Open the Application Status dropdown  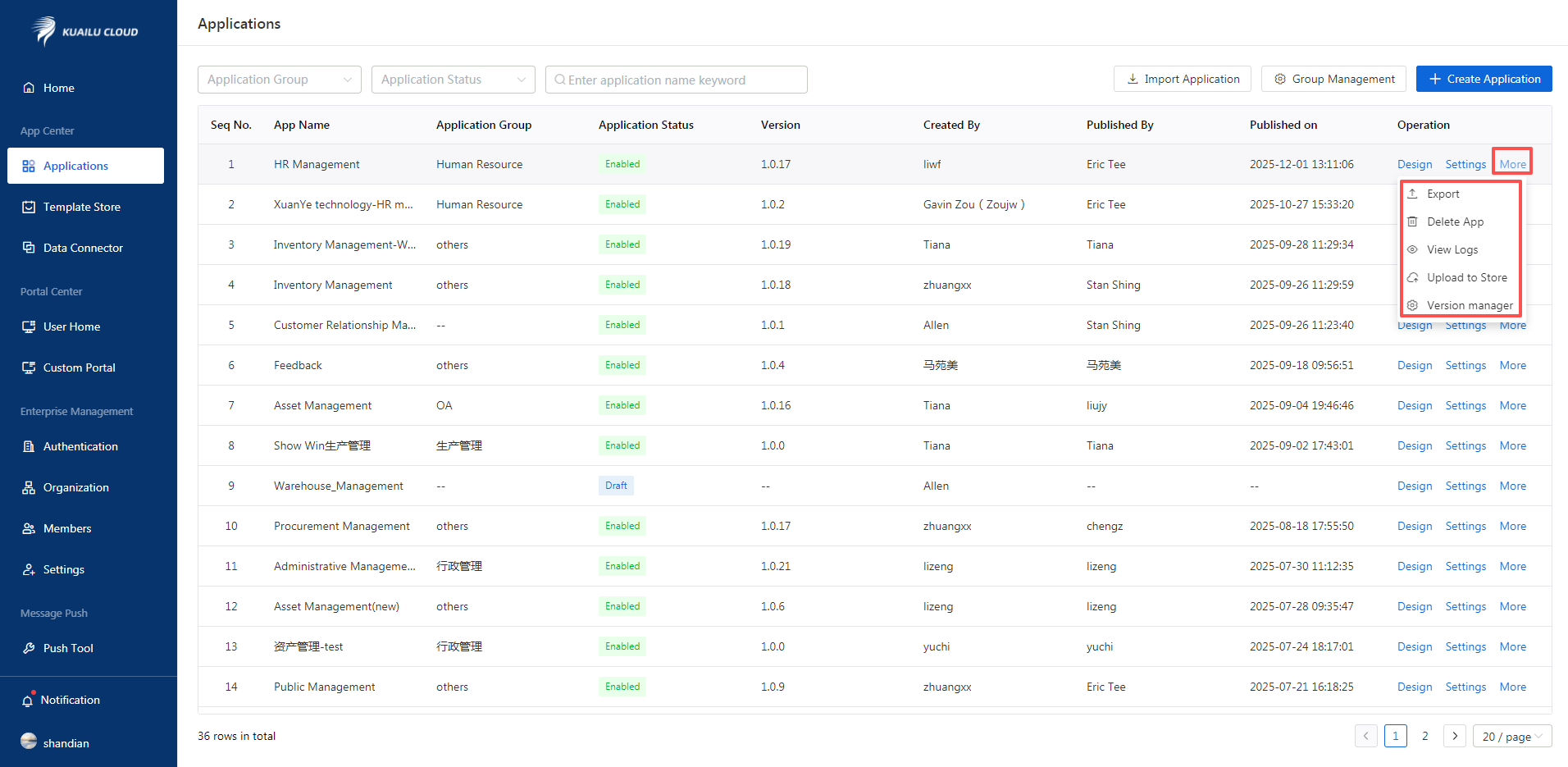click(453, 80)
